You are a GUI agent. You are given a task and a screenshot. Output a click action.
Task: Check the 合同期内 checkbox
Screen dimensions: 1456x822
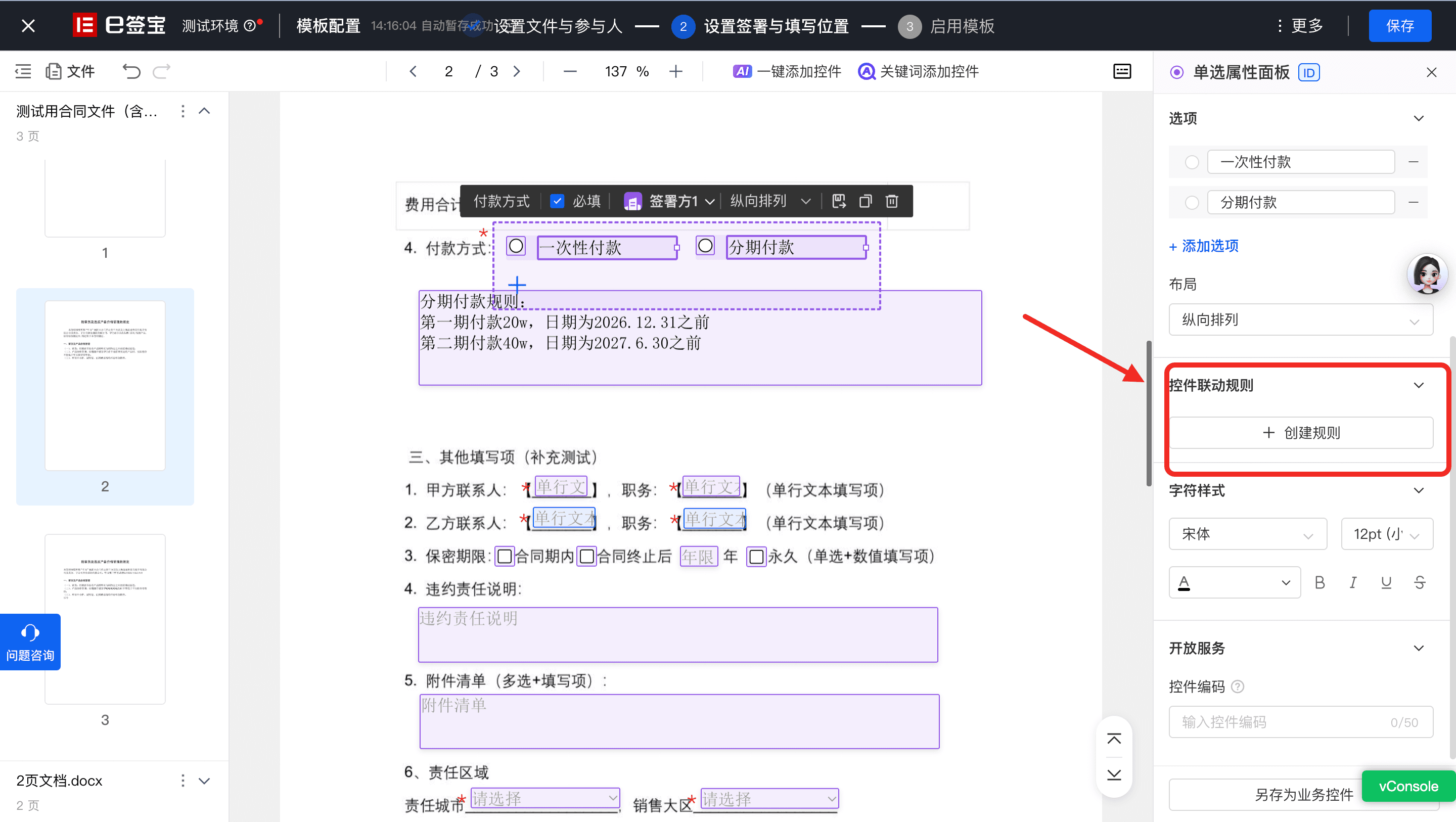pos(504,556)
